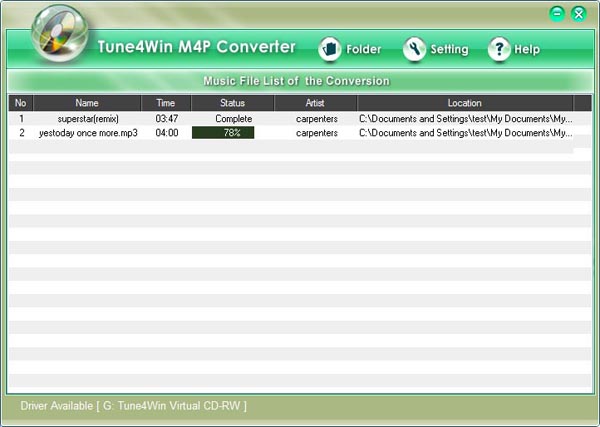Sort by the Artist column header
600x427 pixels.
[x=315, y=103]
